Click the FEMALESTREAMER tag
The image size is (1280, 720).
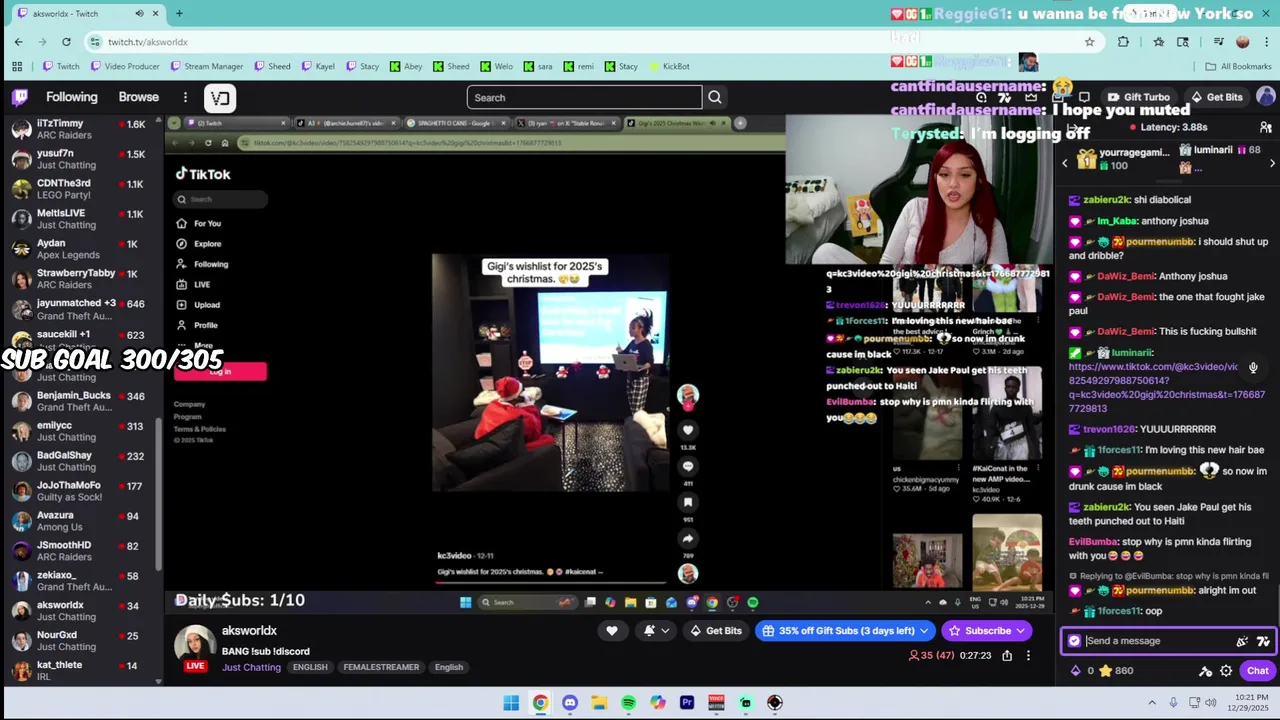click(x=380, y=667)
